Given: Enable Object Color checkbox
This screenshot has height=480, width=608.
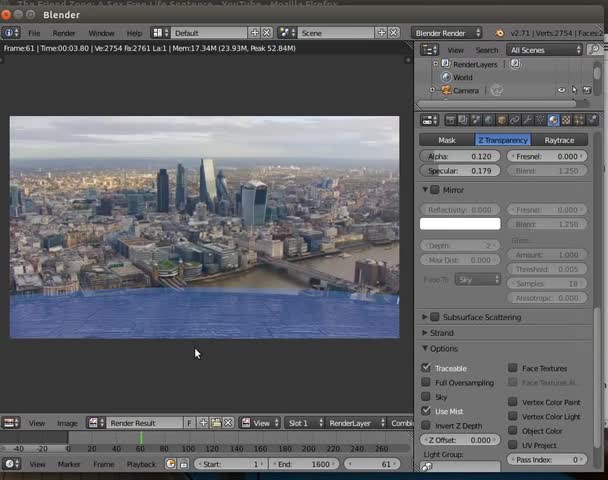Looking at the screenshot, I should [x=513, y=430].
